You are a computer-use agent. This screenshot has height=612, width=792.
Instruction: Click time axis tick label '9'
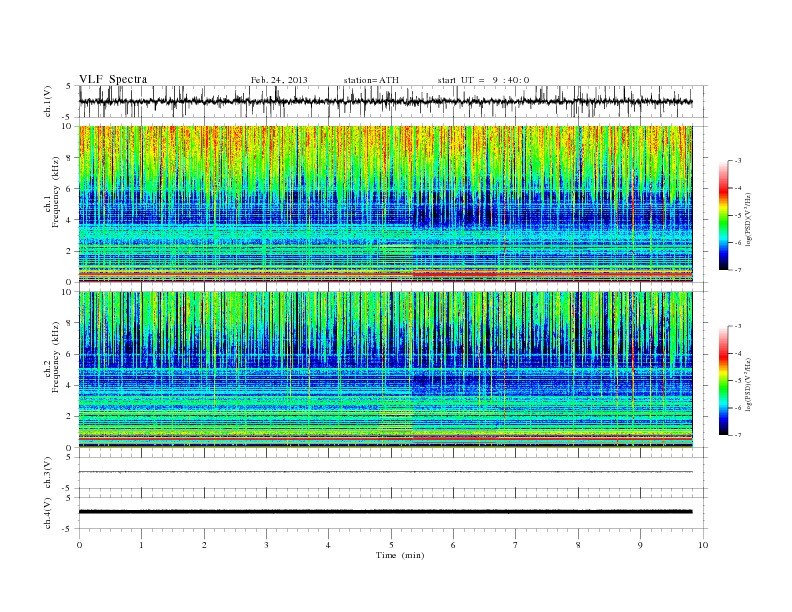point(640,545)
